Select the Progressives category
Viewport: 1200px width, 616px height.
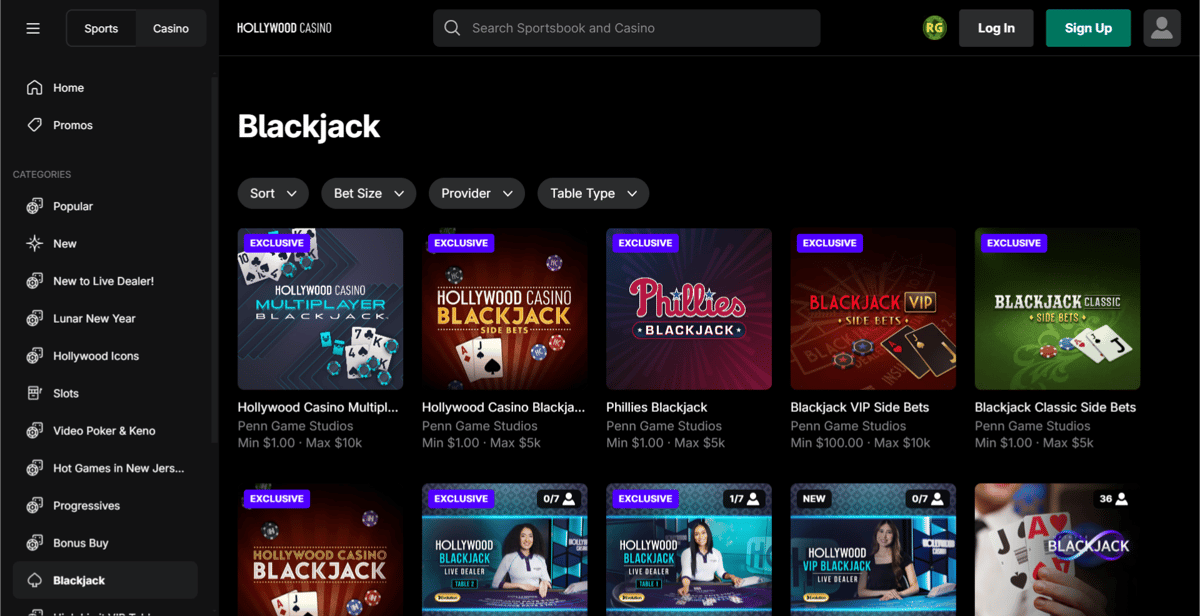105,506
